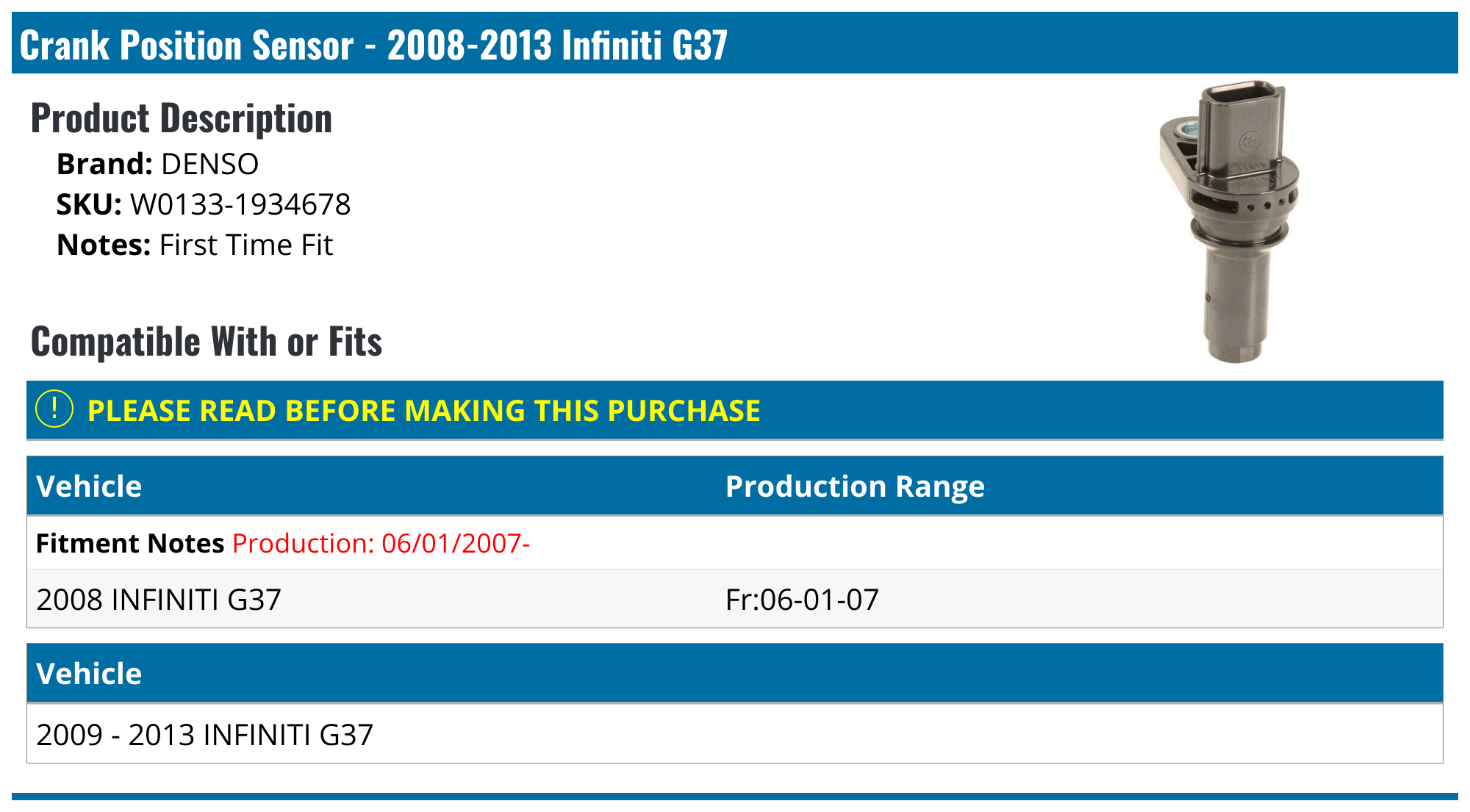Click the first Vehicle column header
This screenshot has width=1470, height=812.
tap(89, 486)
